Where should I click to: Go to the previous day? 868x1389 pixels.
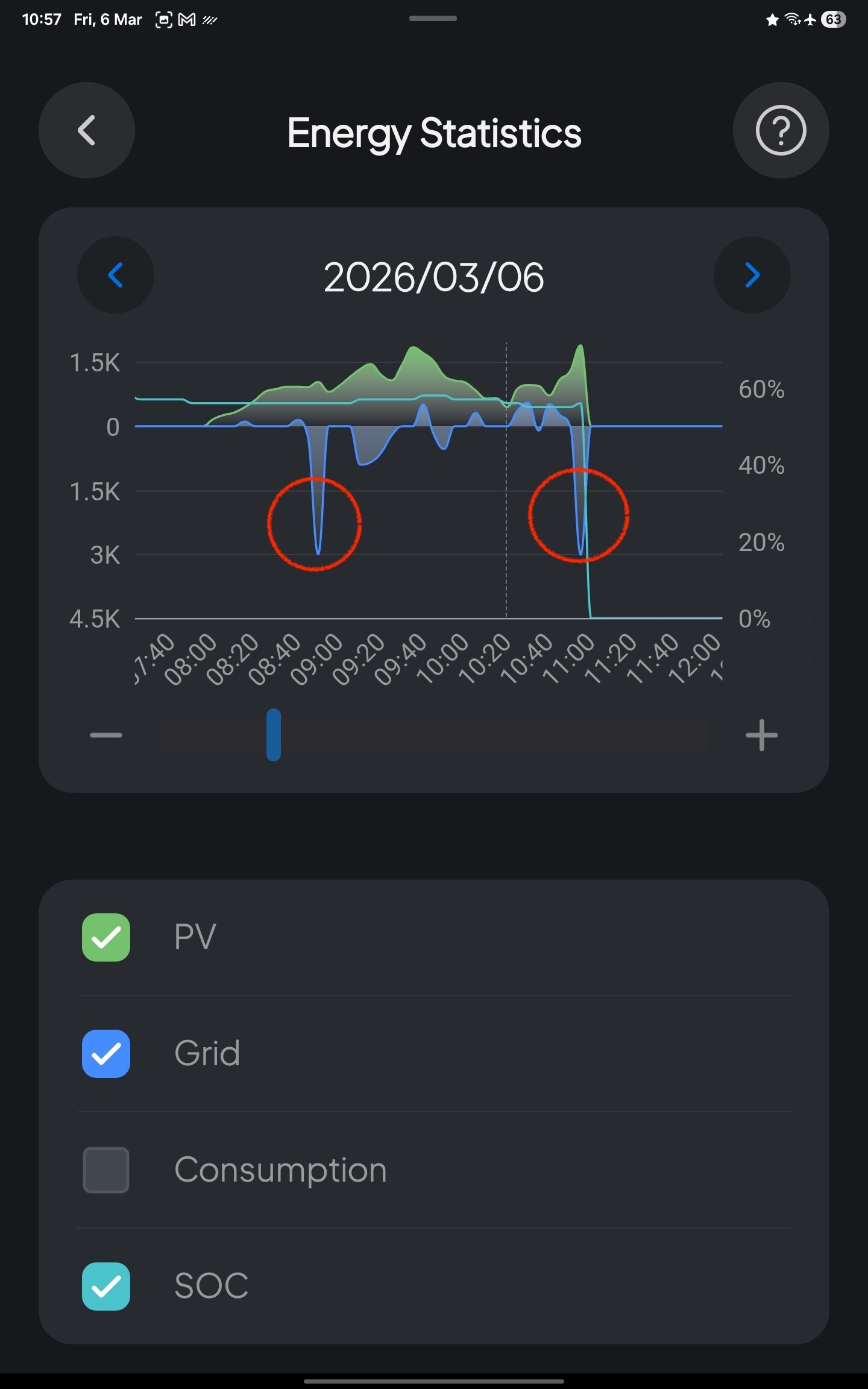(x=116, y=275)
